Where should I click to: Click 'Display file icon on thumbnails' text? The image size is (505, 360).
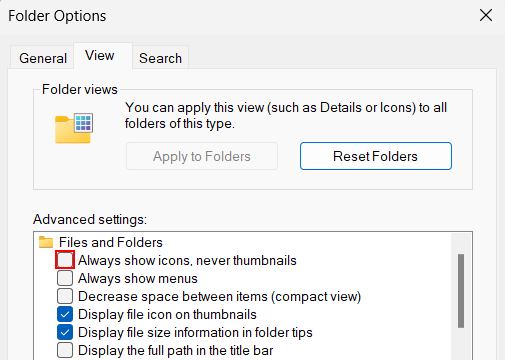coord(167,314)
